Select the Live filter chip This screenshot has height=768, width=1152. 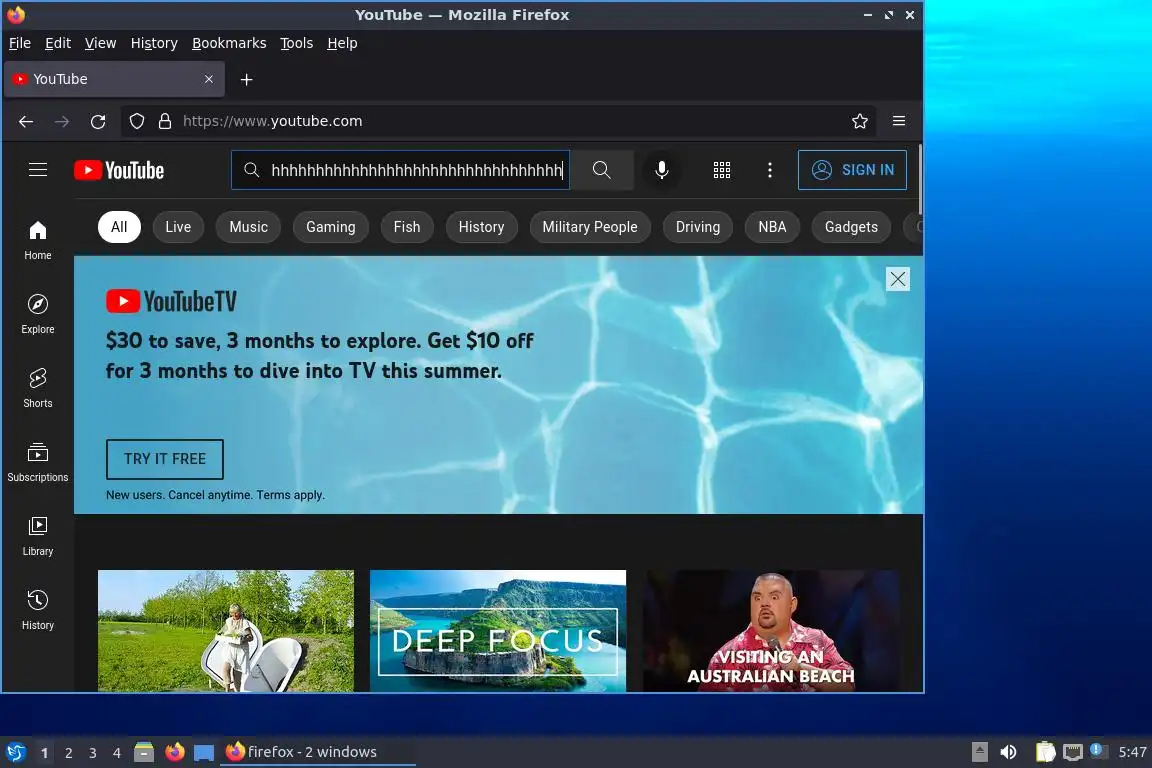coord(178,227)
